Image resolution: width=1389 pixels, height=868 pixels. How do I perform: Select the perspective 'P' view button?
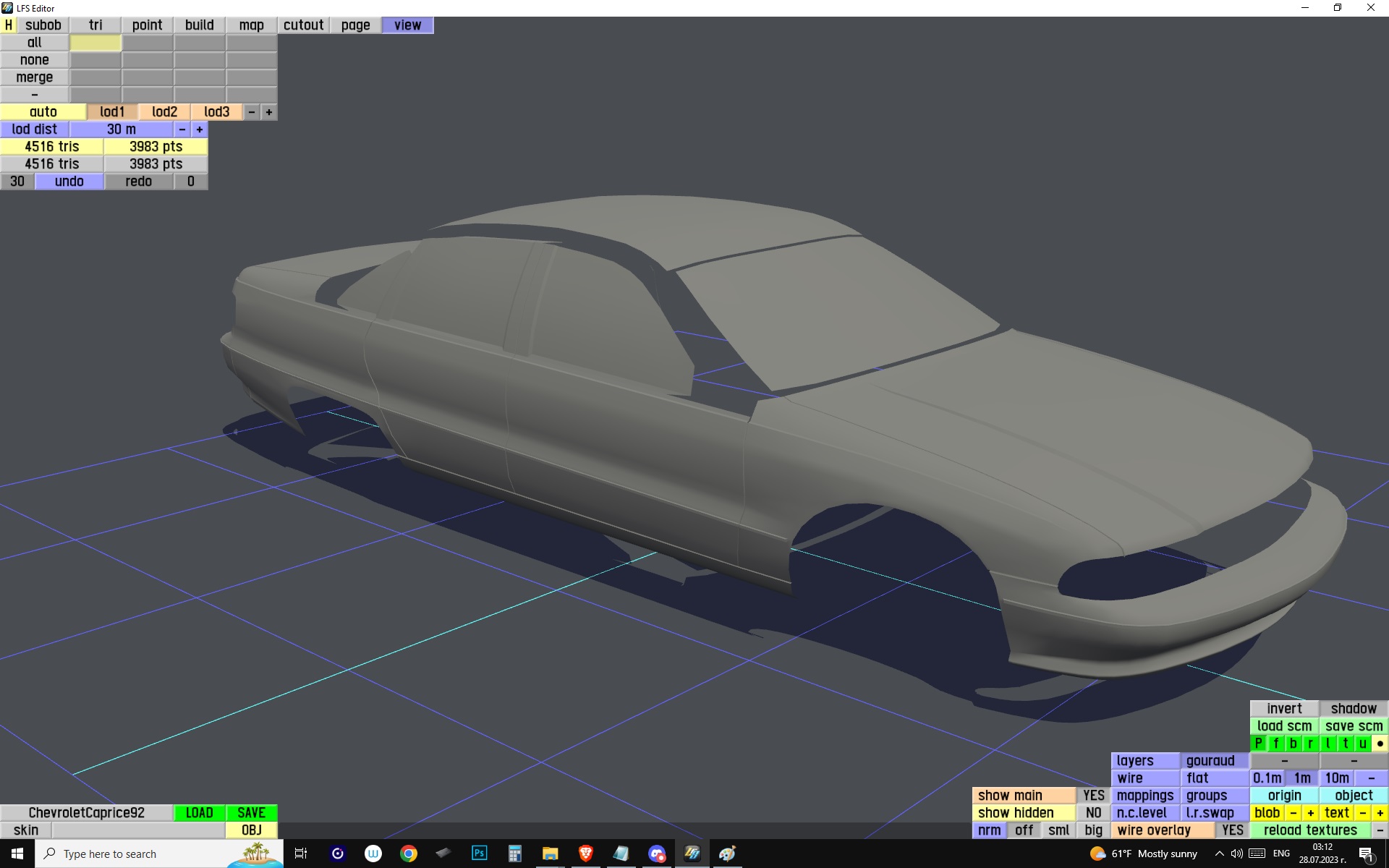pyautogui.click(x=1258, y=743)
